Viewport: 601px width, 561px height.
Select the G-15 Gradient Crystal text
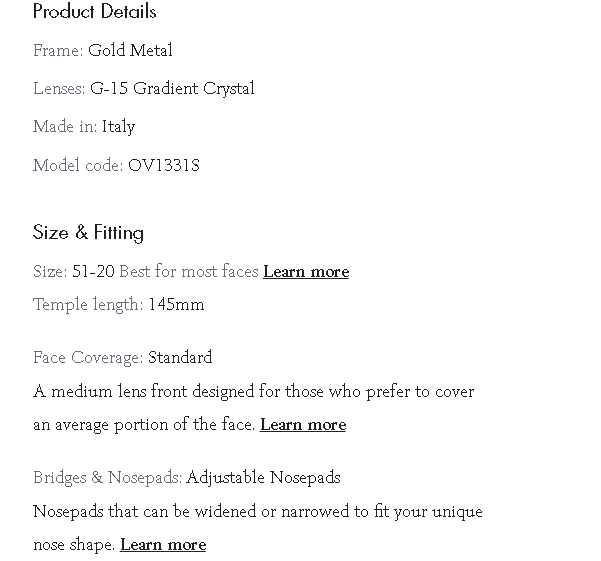(172, 88)
